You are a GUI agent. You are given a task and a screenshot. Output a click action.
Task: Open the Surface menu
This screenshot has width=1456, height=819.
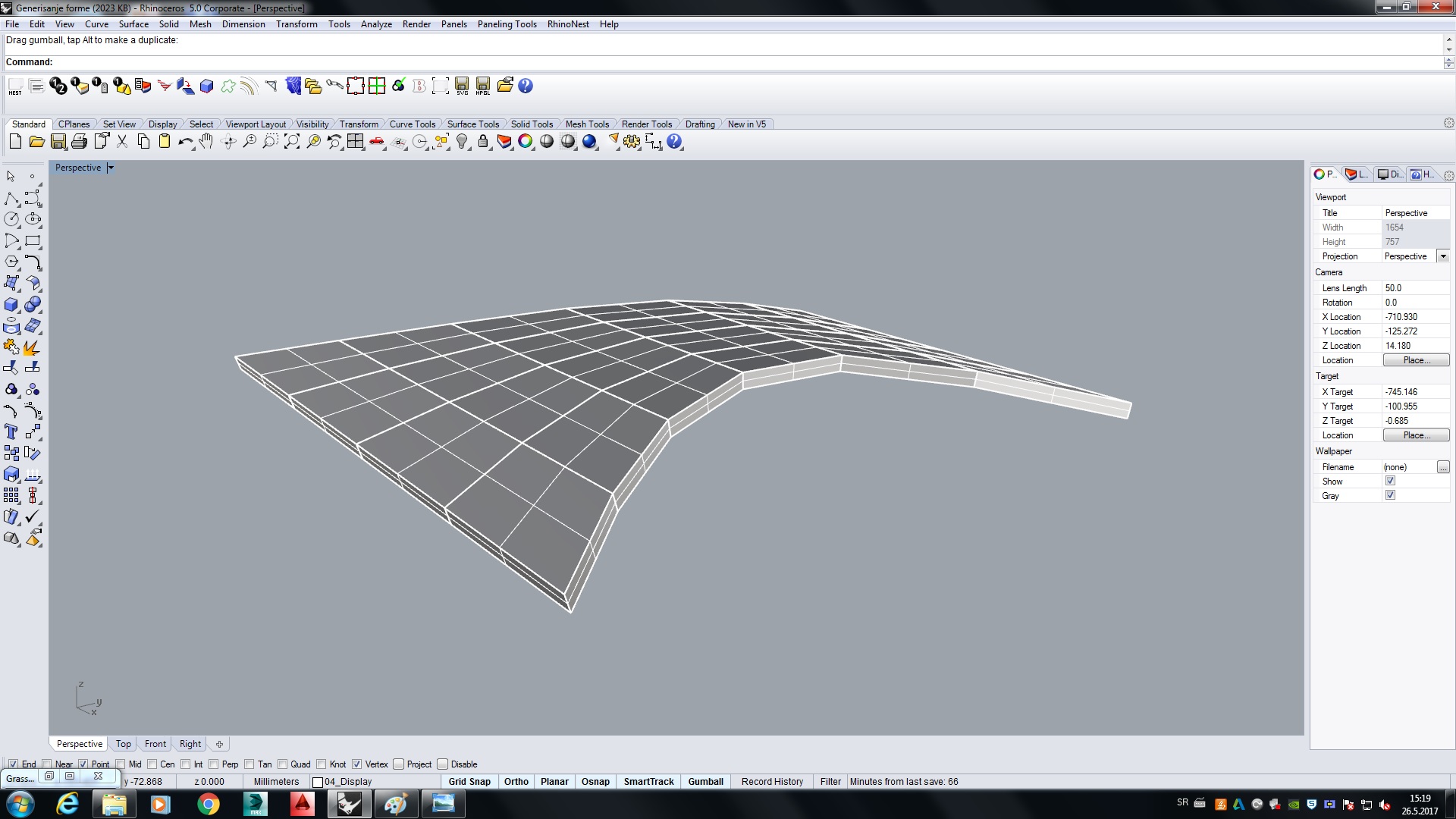coord(133,24)
